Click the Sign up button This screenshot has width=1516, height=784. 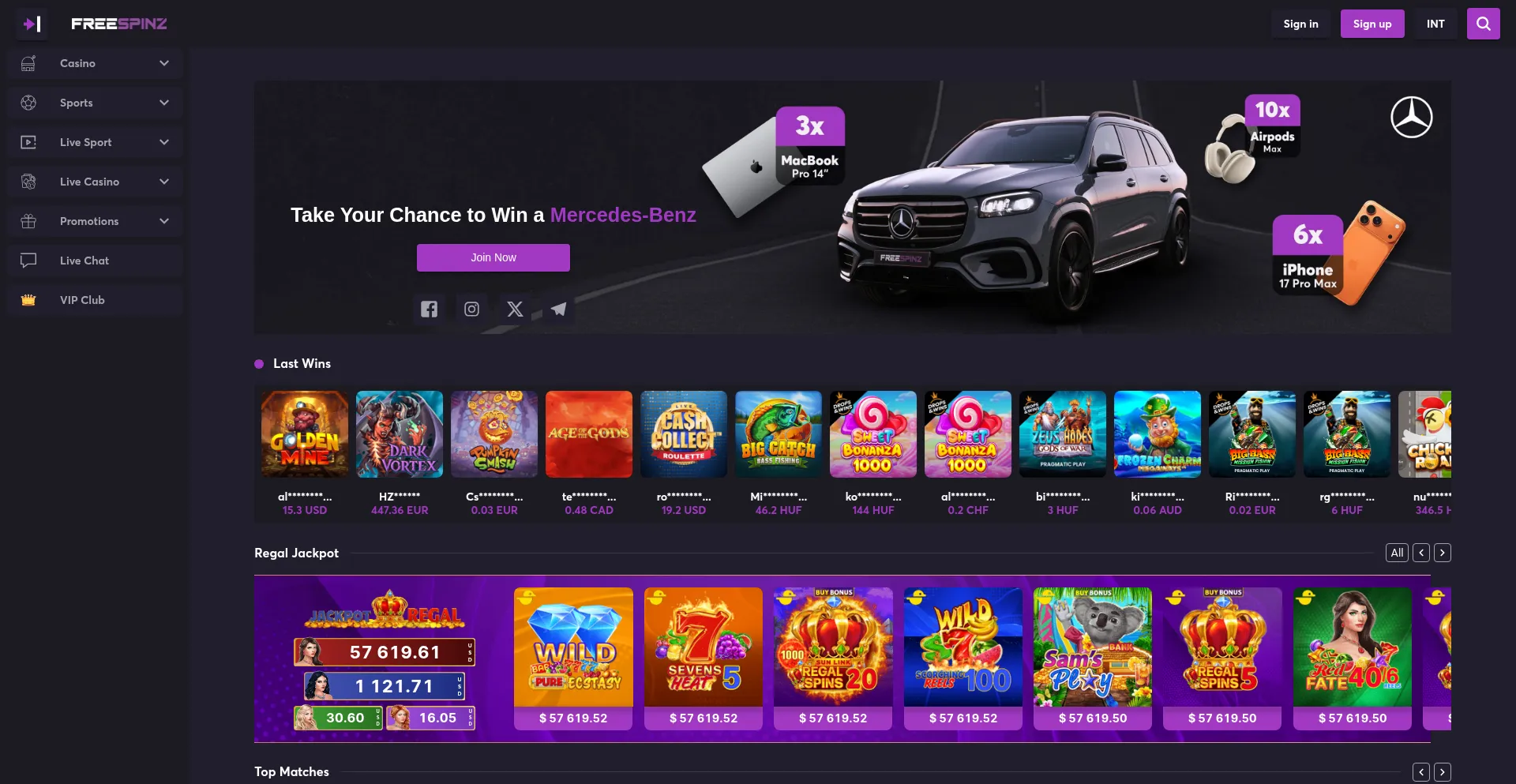(1372, 24)
